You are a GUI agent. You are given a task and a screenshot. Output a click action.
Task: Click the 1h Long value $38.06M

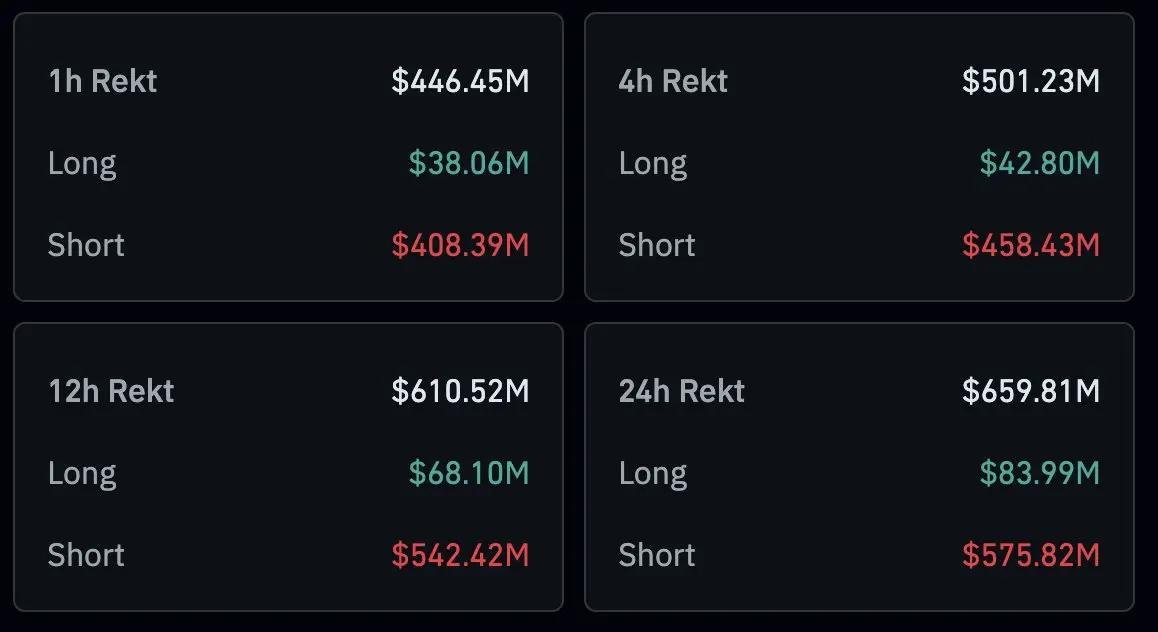469,163
